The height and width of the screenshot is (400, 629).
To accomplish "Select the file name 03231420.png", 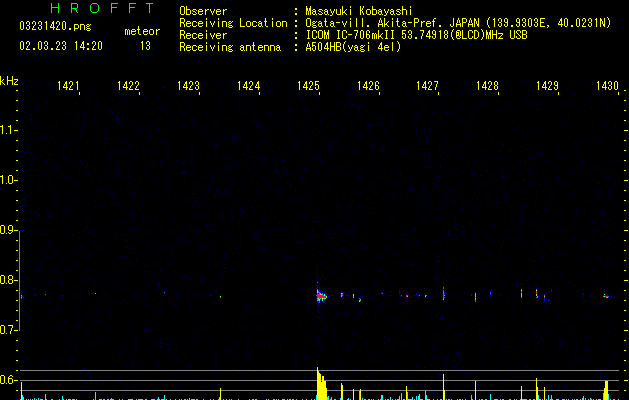I will point(55,26).
